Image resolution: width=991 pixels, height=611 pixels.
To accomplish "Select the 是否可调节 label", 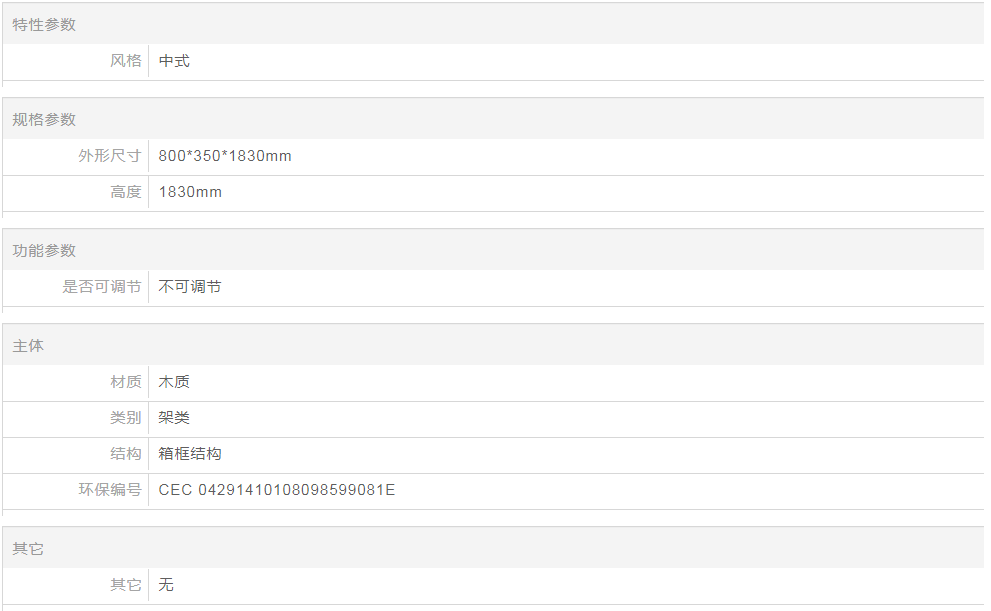I will point(102,287).
